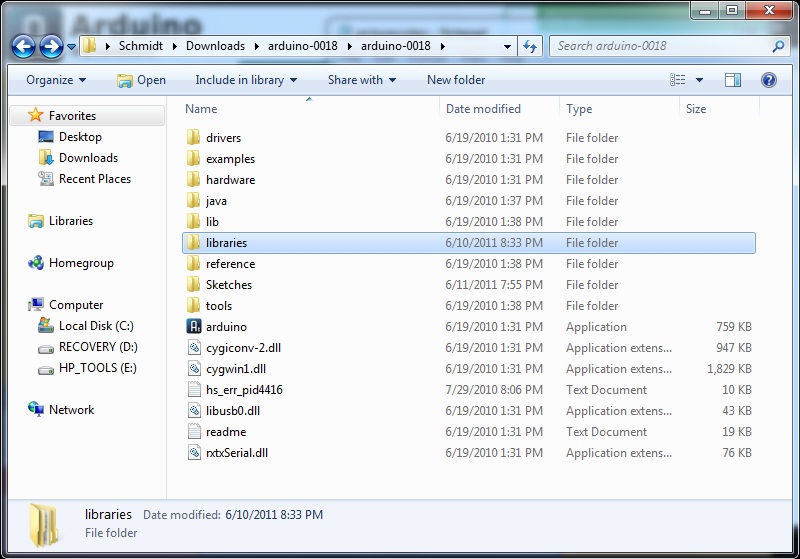The image size is (800, 559).
Task: Toggle the preview pane icon
Action: pos(733,80)
